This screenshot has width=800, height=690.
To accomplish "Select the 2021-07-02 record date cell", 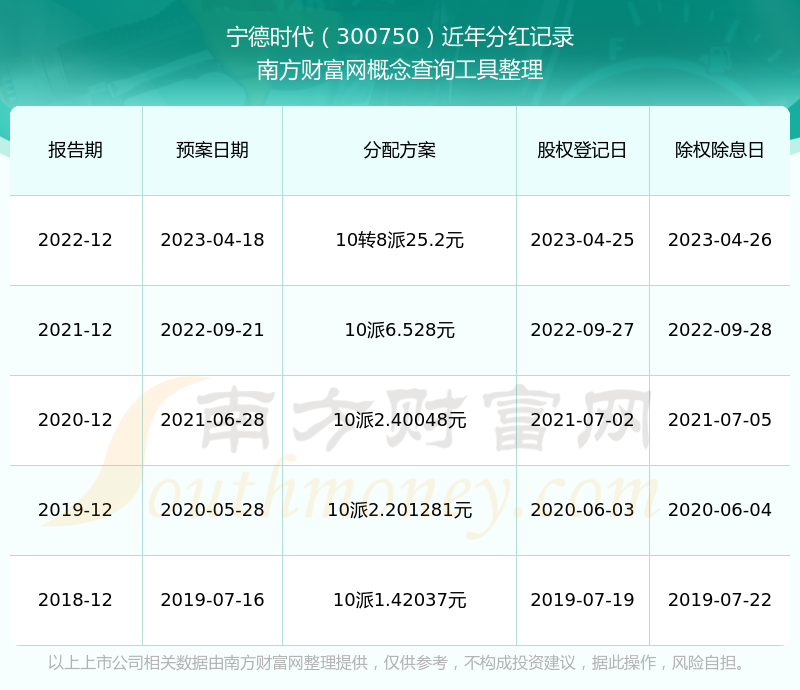I will pyautogui.click(x=582, y=420).
